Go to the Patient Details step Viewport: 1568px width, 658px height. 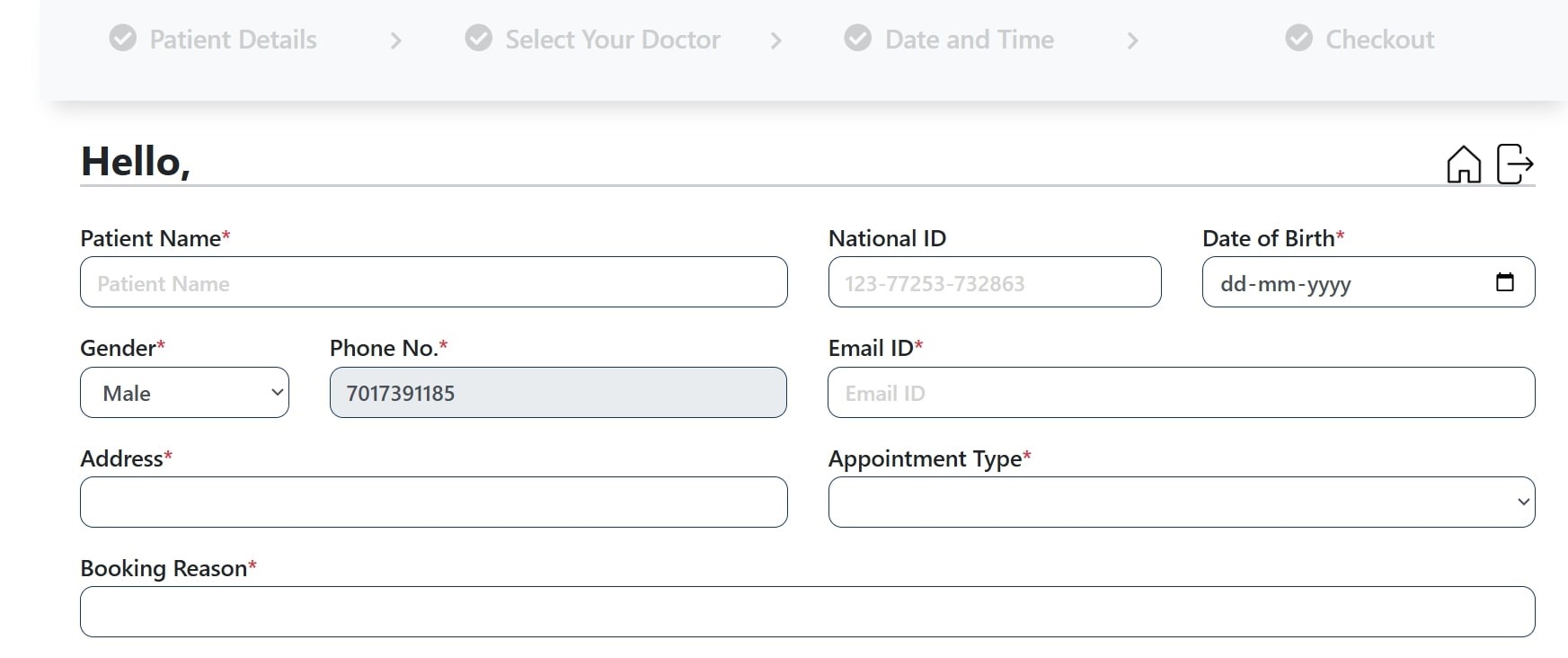233,40
